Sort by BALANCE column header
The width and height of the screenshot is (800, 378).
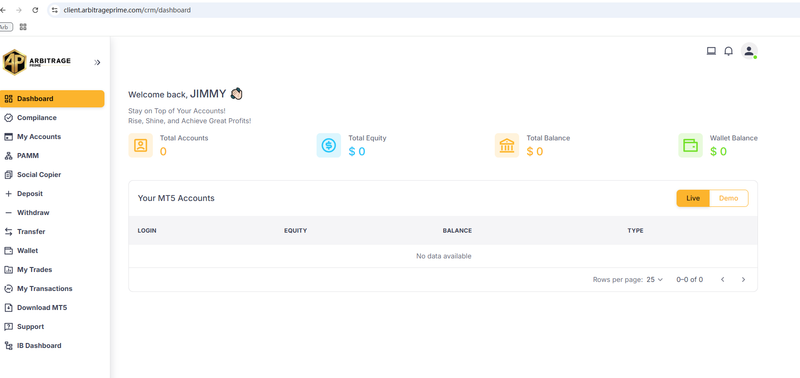click(457, 231)
